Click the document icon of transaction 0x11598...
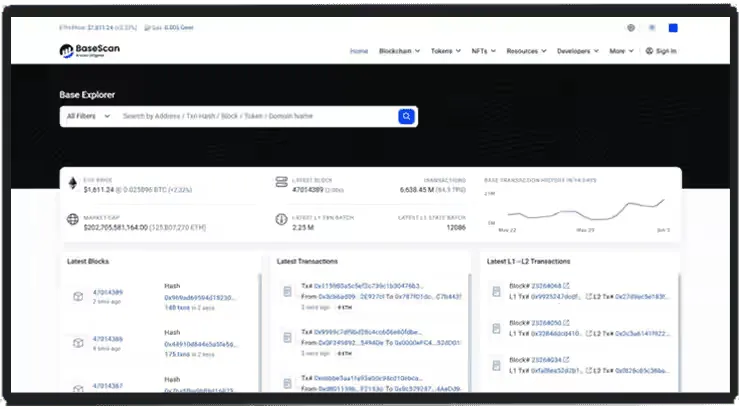The height and width of the screenshot is (410, 740). (x=287, y=292)
